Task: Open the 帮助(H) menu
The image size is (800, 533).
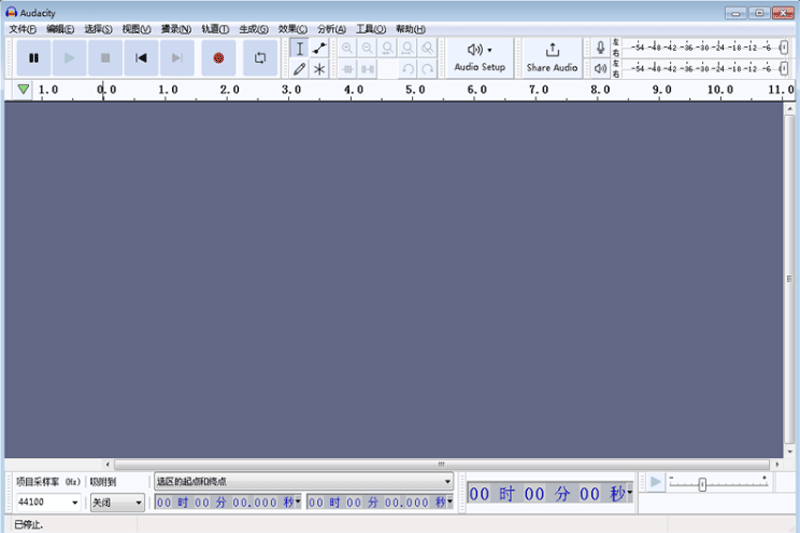Action: click(x=410, y=29)
